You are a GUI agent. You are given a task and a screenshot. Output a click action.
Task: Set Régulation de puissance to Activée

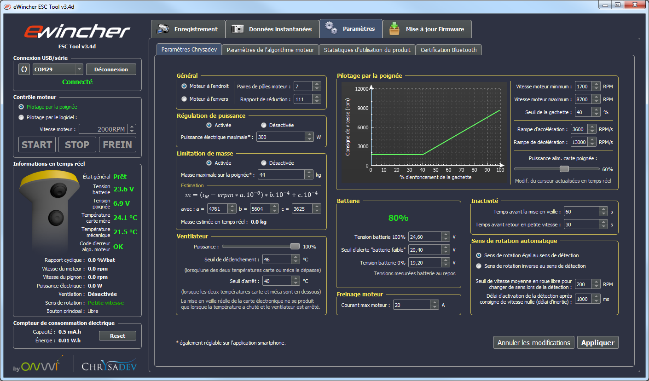[x=209, y=125]
